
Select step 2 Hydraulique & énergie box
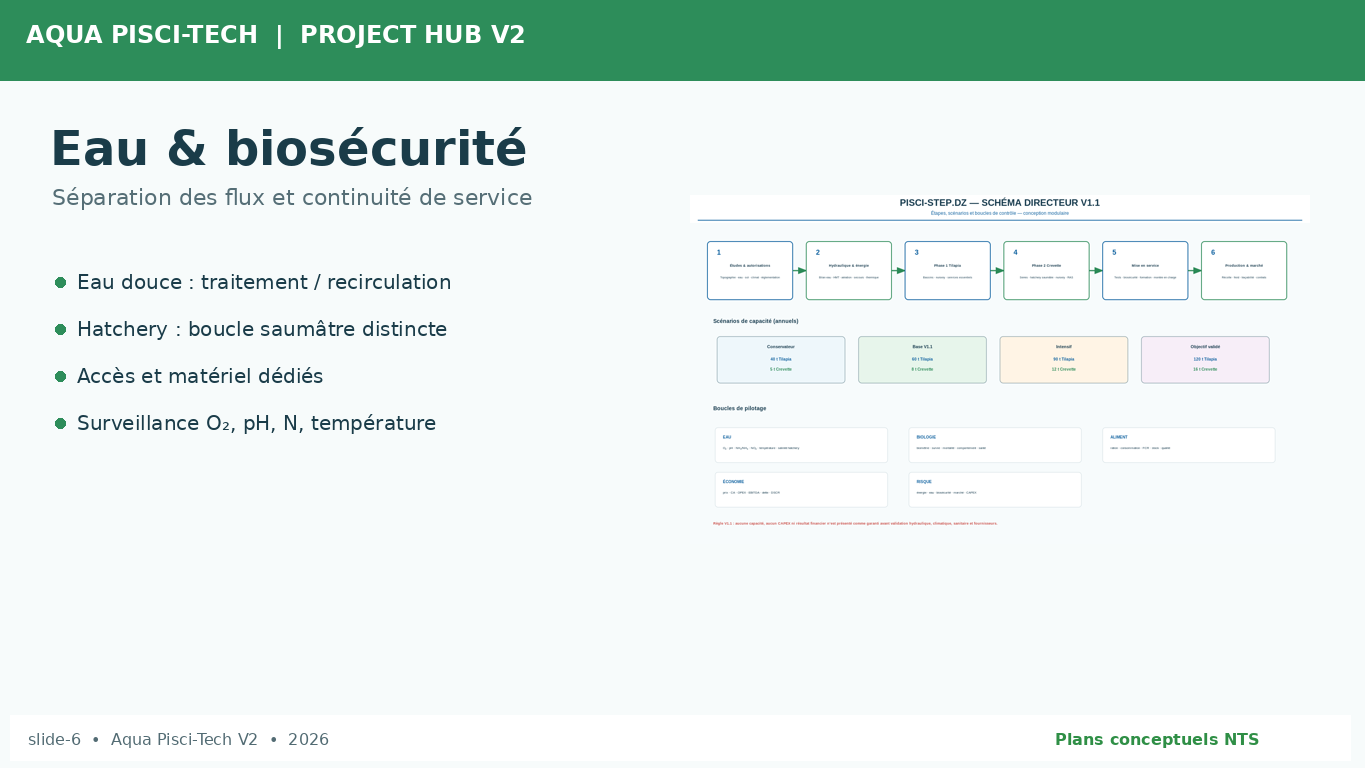point(849,271)
